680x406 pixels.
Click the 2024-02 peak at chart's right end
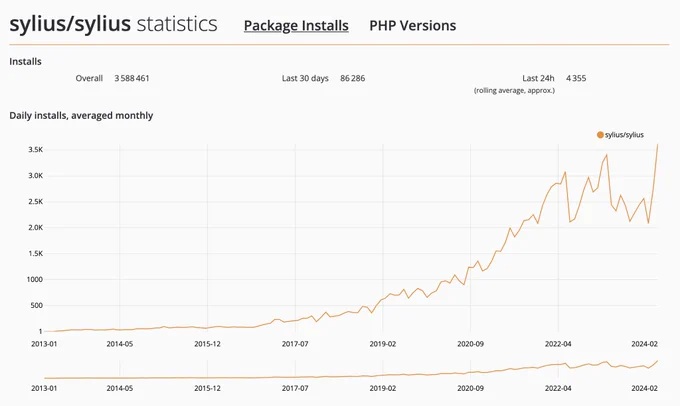(x=657, y=145)
